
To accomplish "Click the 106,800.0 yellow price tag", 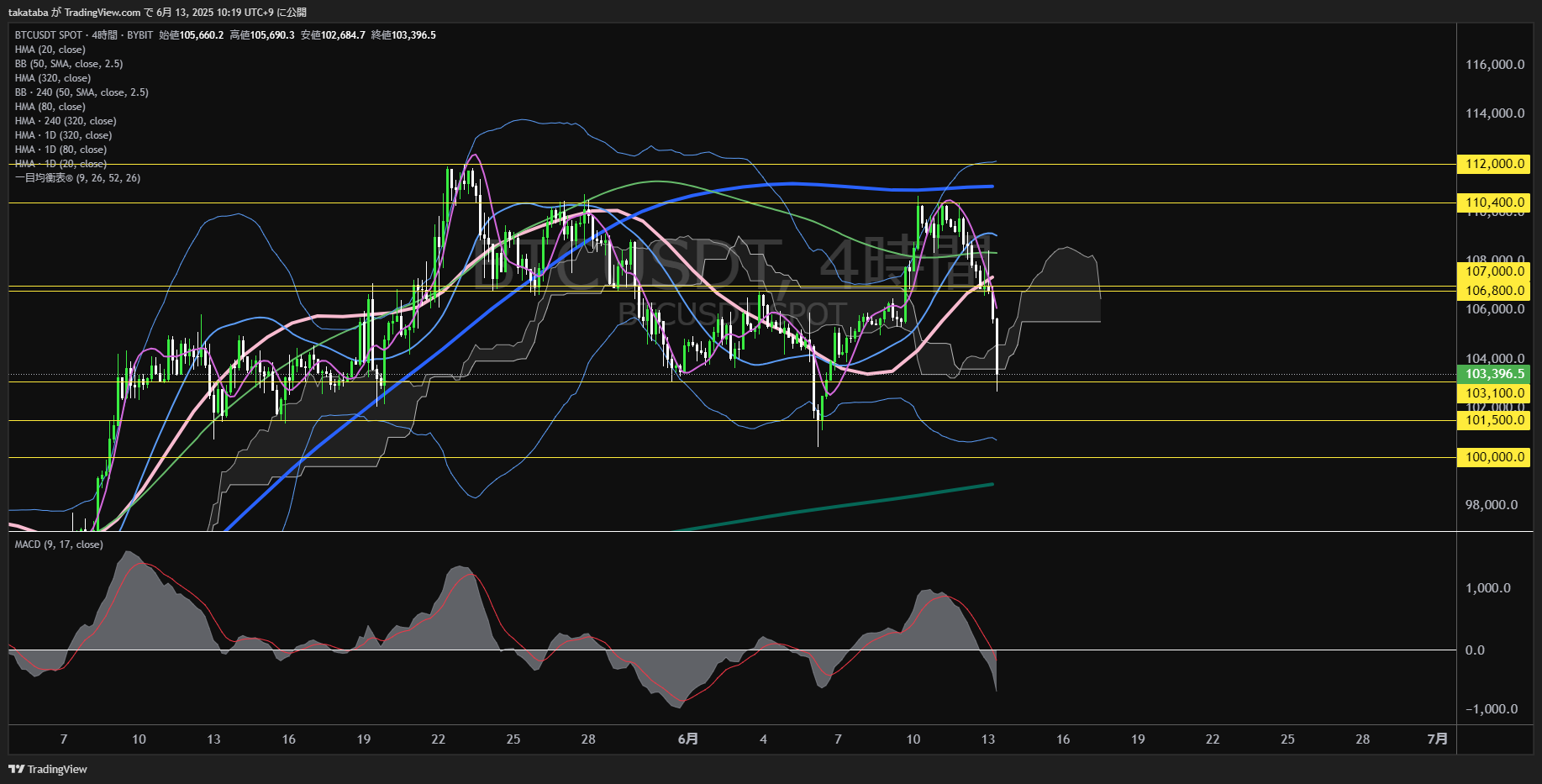I will (1493, 291).
